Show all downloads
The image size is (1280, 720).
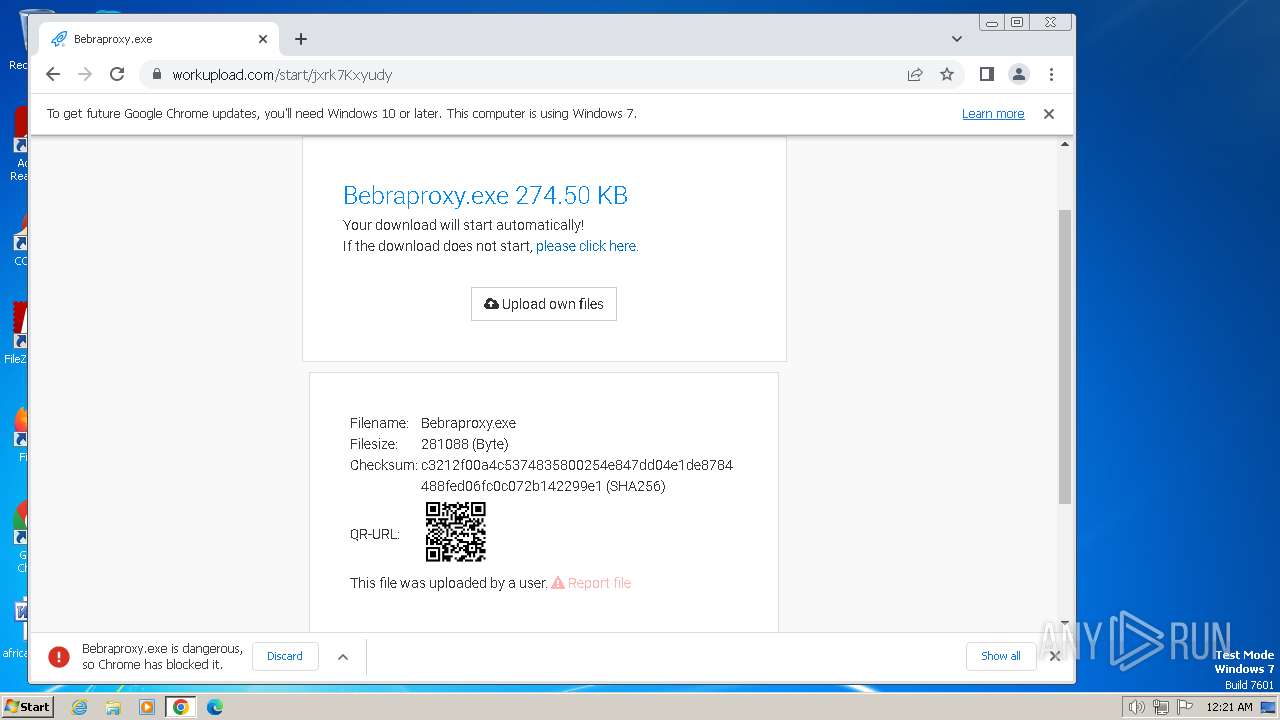click(x=1001, y=656)
